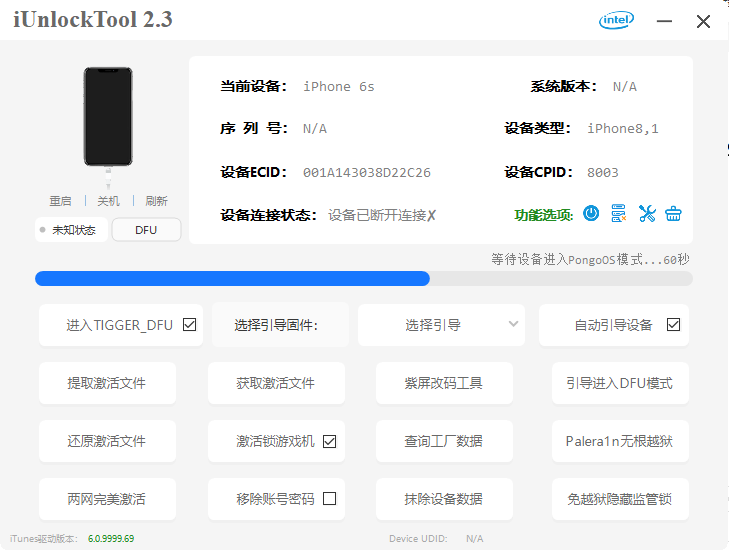
Task: Click 重启 to reboot the device
Action: (x=60, y=201)
